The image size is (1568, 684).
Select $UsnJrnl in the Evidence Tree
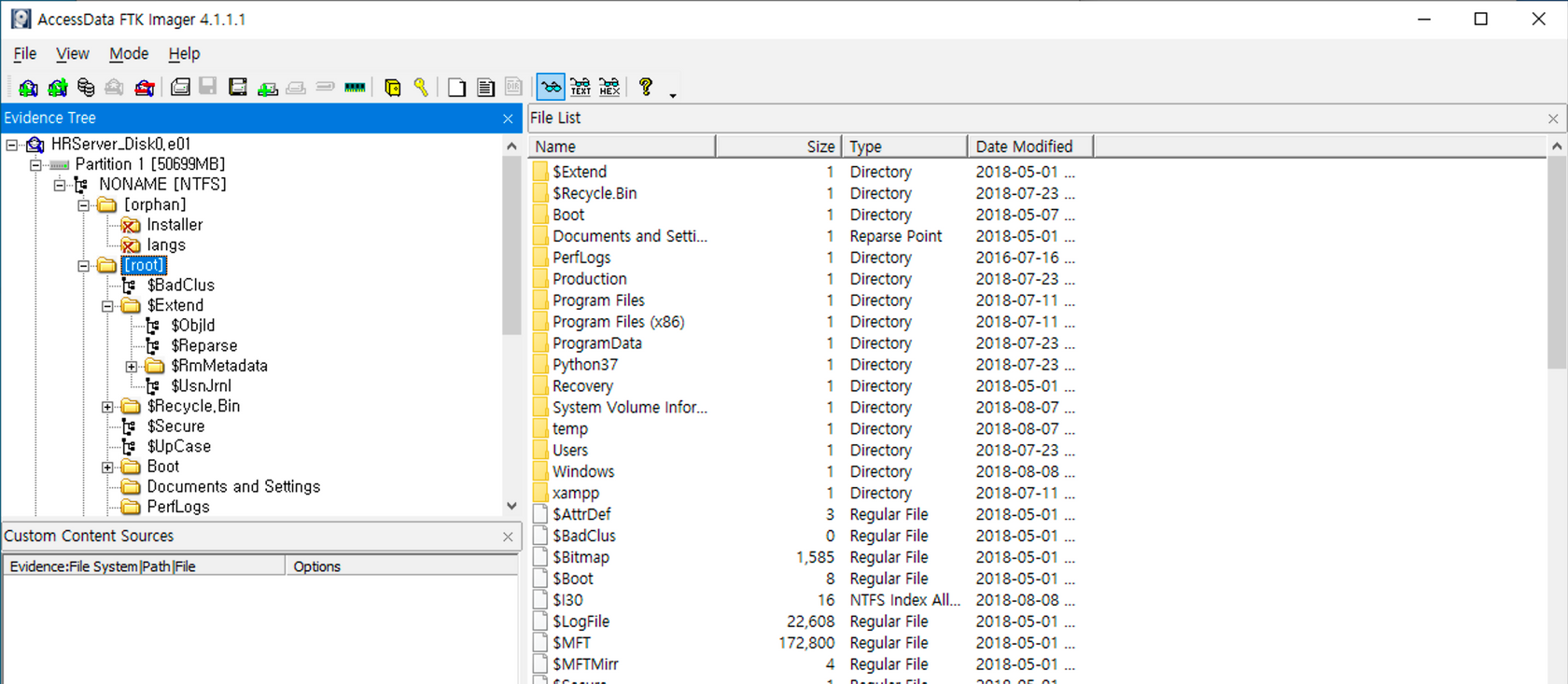(x=201, y=386)
